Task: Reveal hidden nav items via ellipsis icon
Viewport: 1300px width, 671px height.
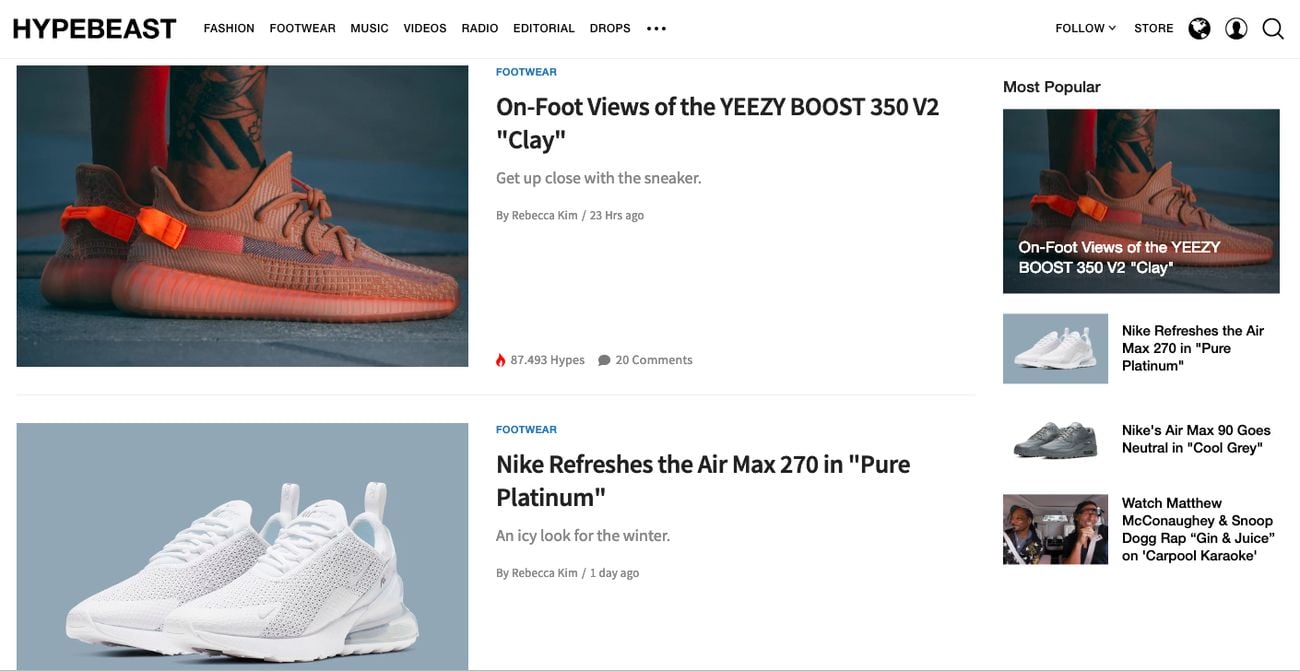Action: (656, 28)
